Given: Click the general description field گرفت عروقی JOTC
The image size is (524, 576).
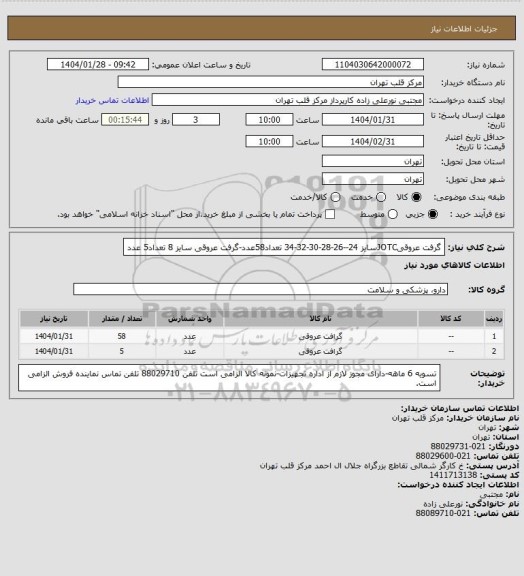Looking at the screenshot, I should tap(284, 247).
